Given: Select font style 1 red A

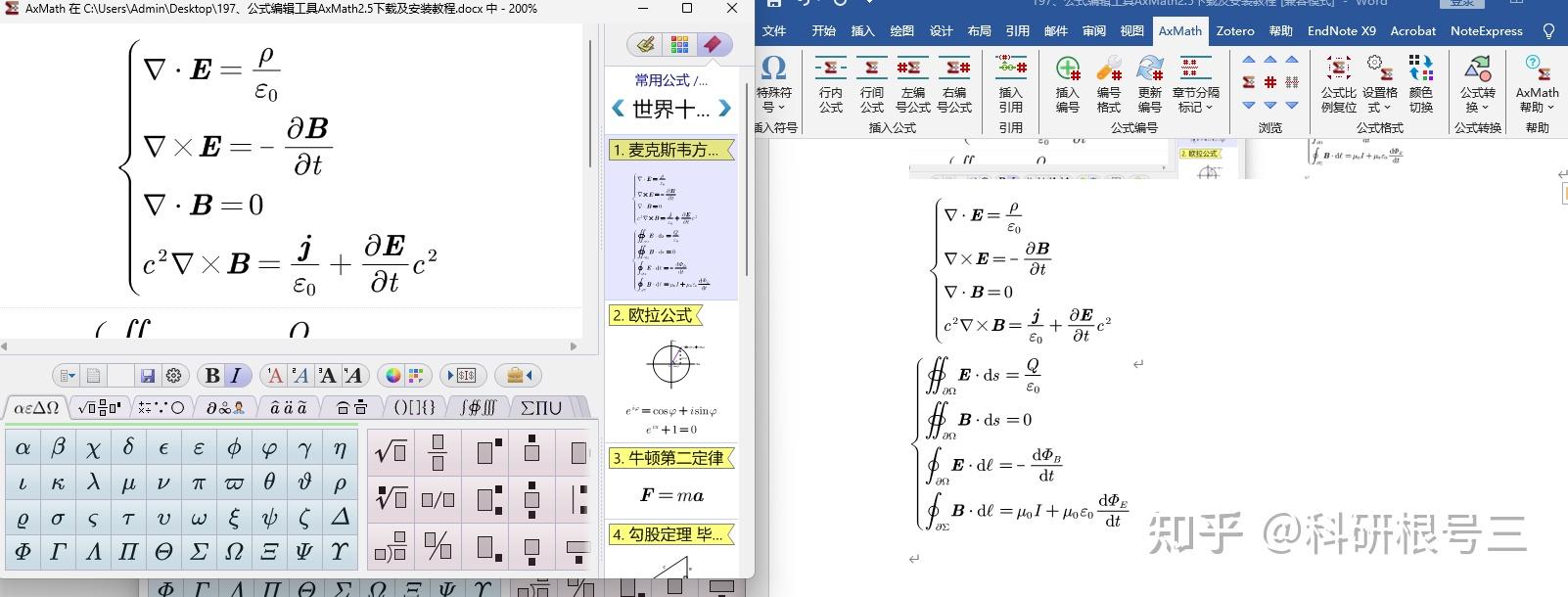Looking at the screenshot, I should [x=275, y=375].
